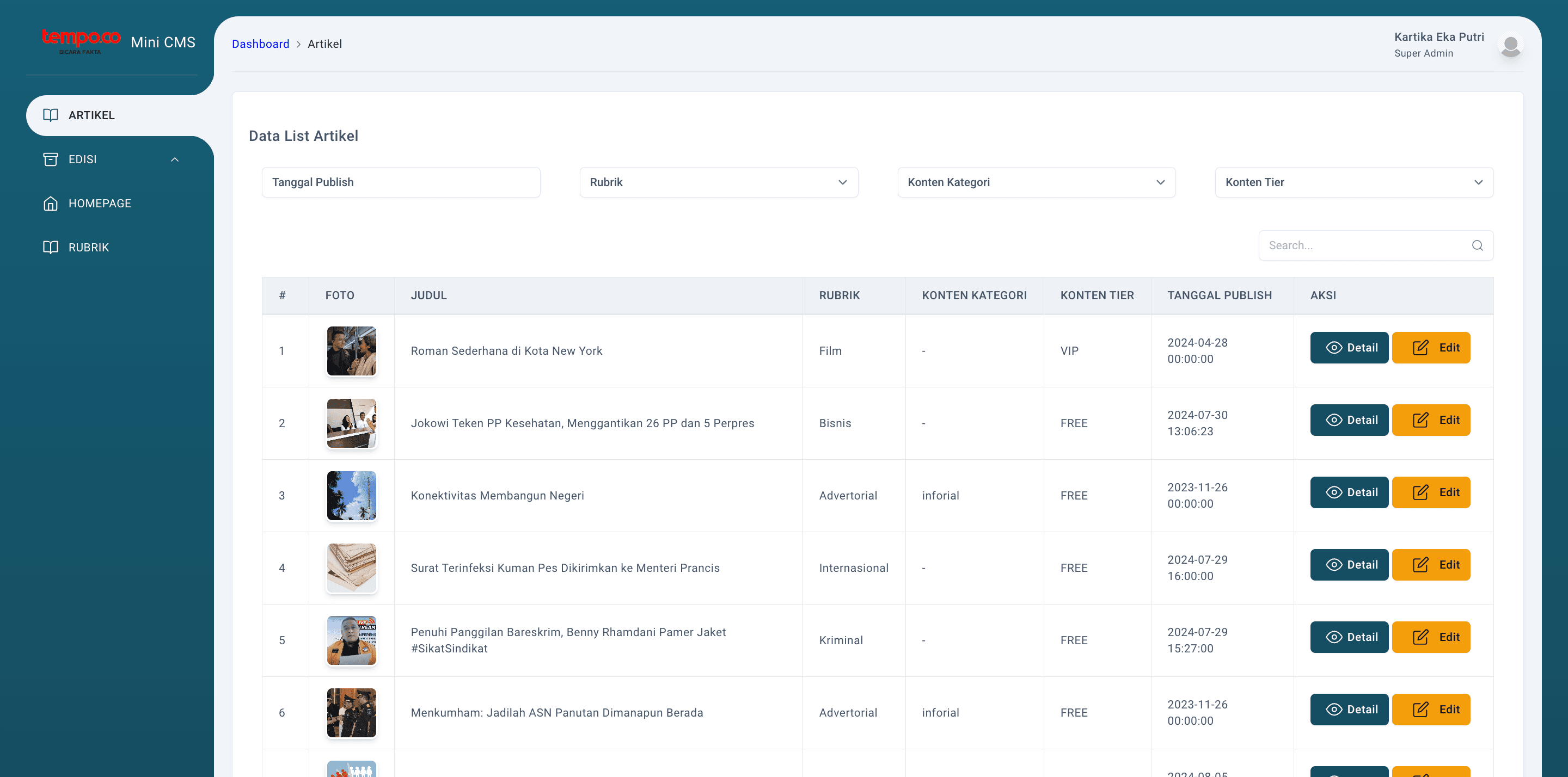
Task: Click Detail button for Roman Sederhana
Action: 1349,348
